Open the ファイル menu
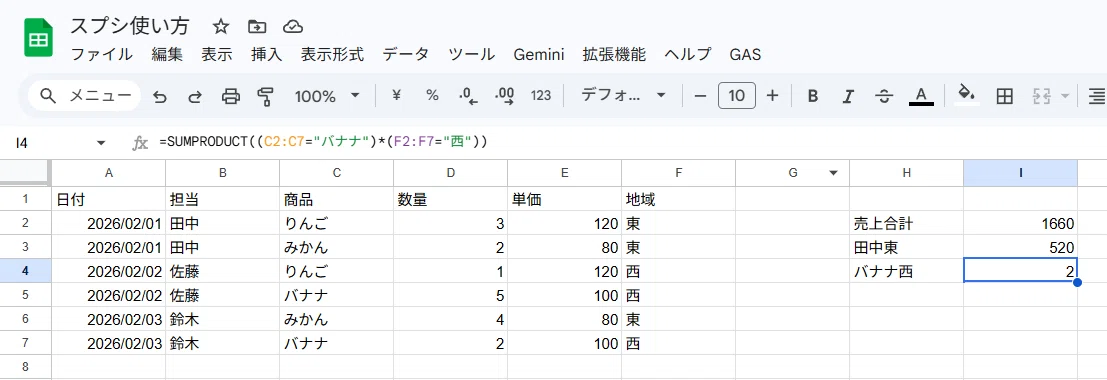The width and height of the screenshot is (1107, 380). pyautogui.click(x=101, y=54)
